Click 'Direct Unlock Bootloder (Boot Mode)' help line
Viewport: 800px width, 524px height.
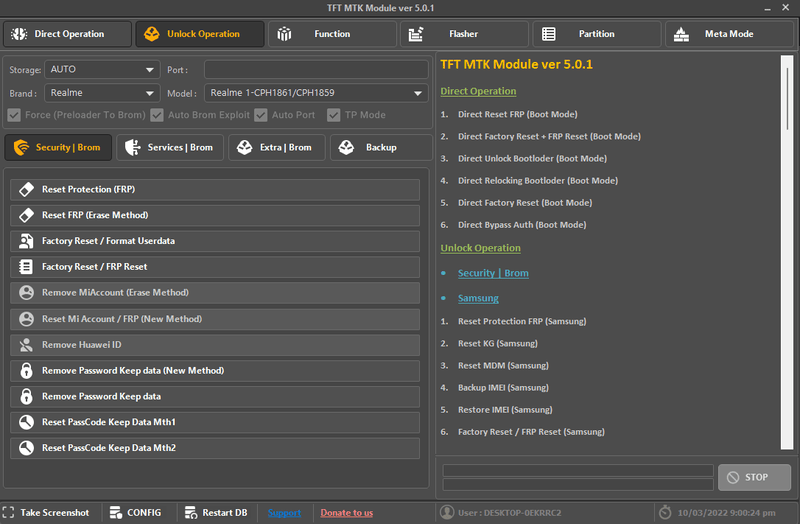[x=532, y=159]
